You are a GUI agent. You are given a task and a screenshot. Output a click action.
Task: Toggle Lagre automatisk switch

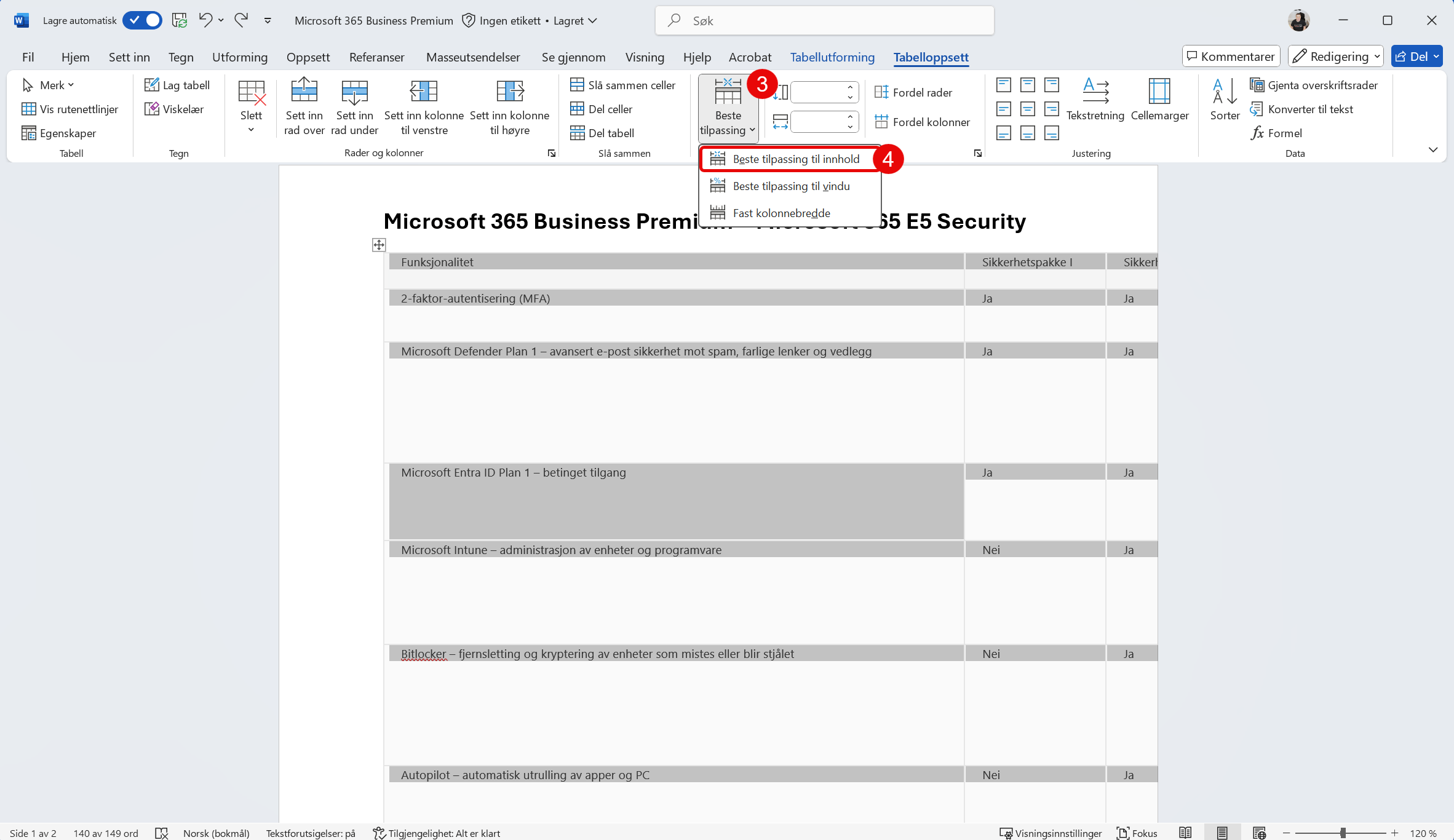click(x=142, y=20)
